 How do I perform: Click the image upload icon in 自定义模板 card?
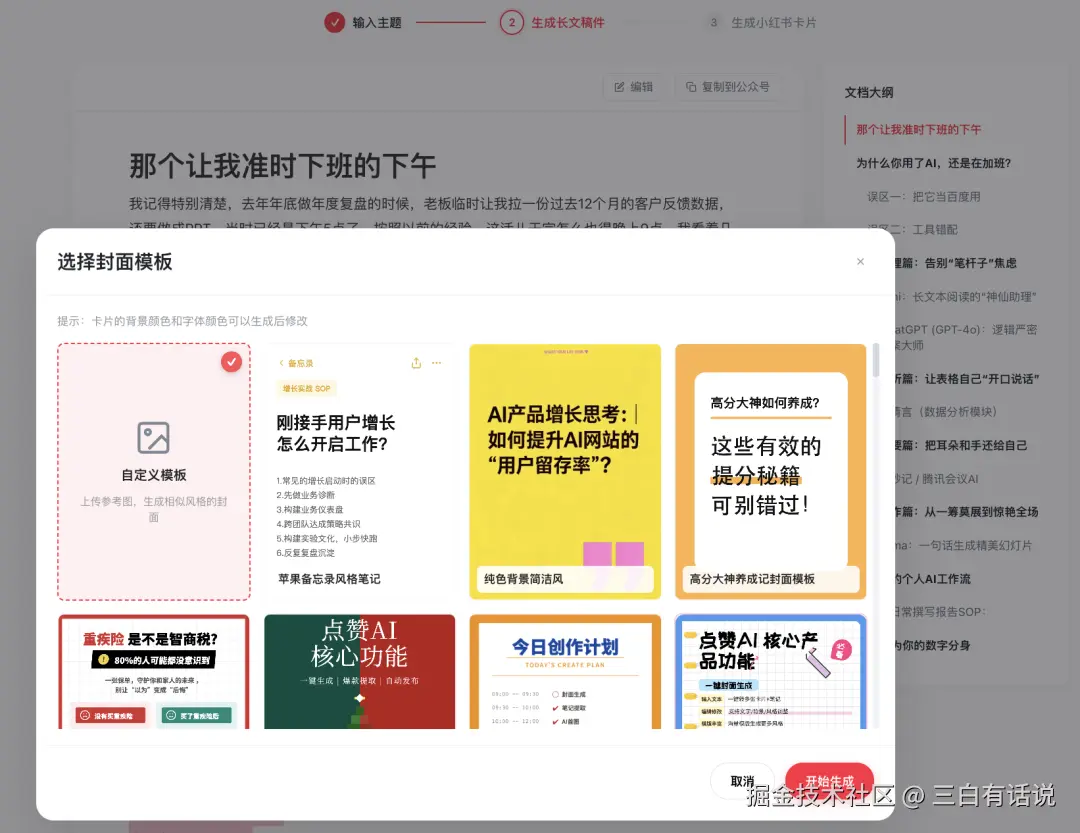click(x=153, y=437)
